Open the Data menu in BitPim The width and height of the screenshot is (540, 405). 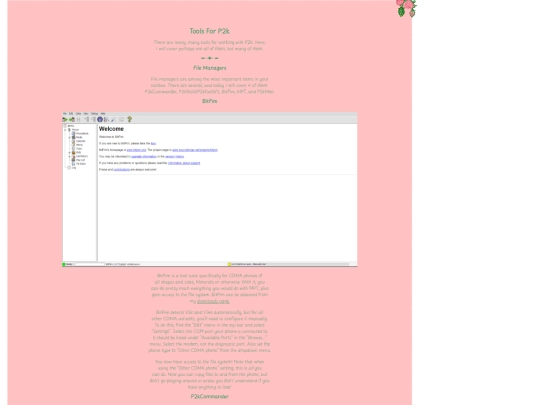point(79,113)
